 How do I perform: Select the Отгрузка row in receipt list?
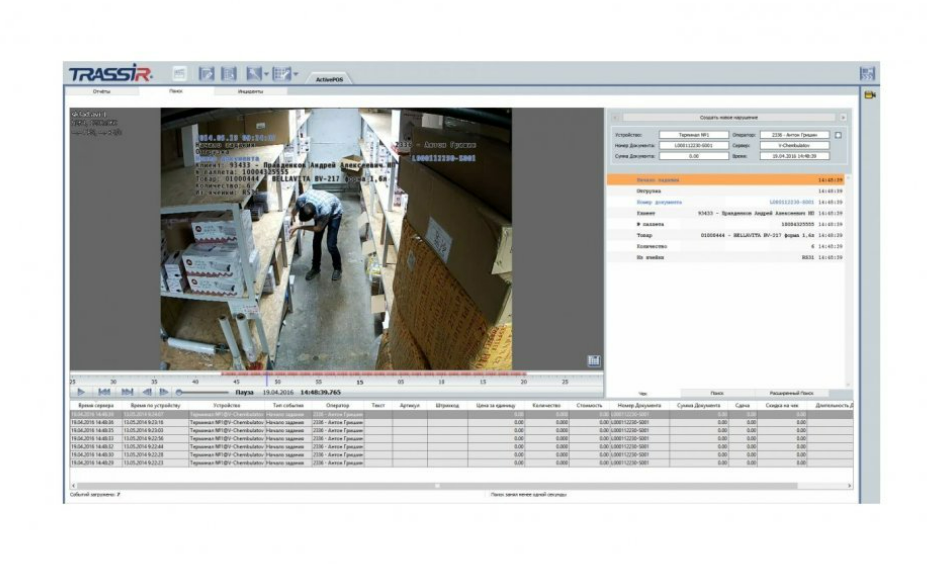coord(726,191)
